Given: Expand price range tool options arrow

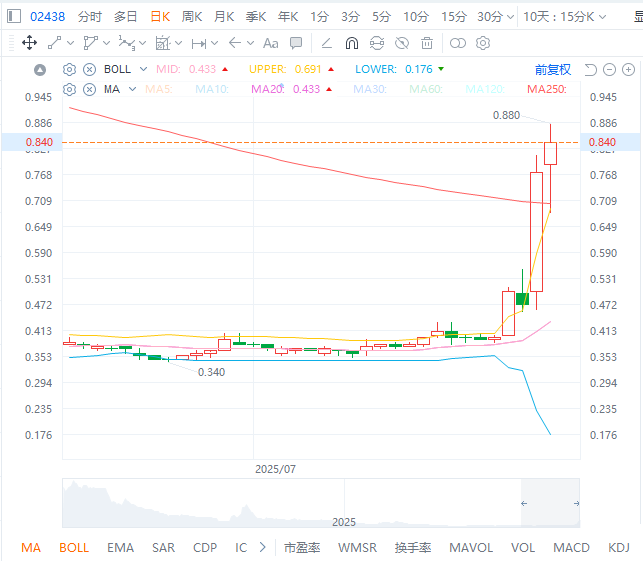Looking at the screenshot, I should click(178, 43).
